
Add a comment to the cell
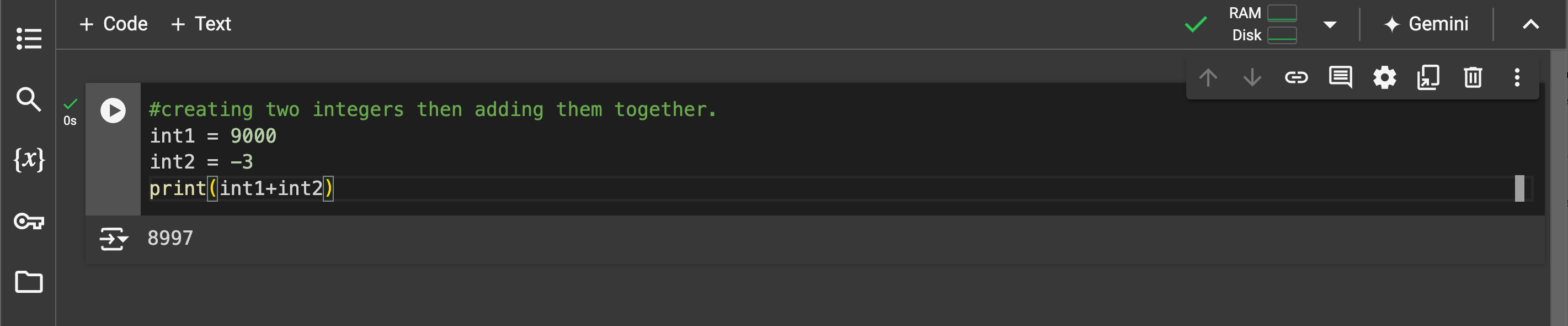pyautogui.click(x=1340, y=77)
